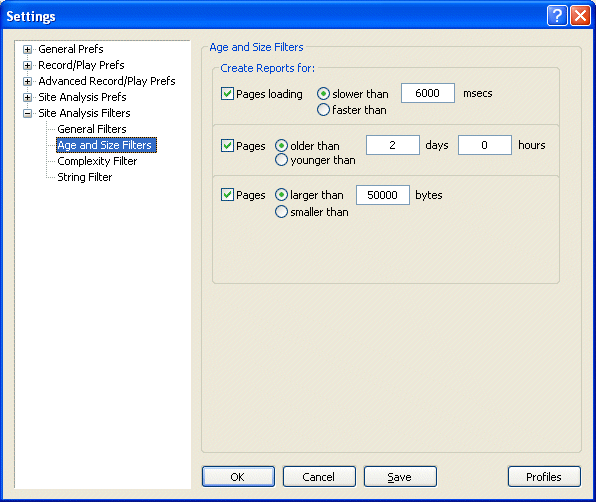Viewport: 596px width, 502px height.
Task: Select Advanced Record/Play Prefs tree item
Action: (x=107, y=81)
